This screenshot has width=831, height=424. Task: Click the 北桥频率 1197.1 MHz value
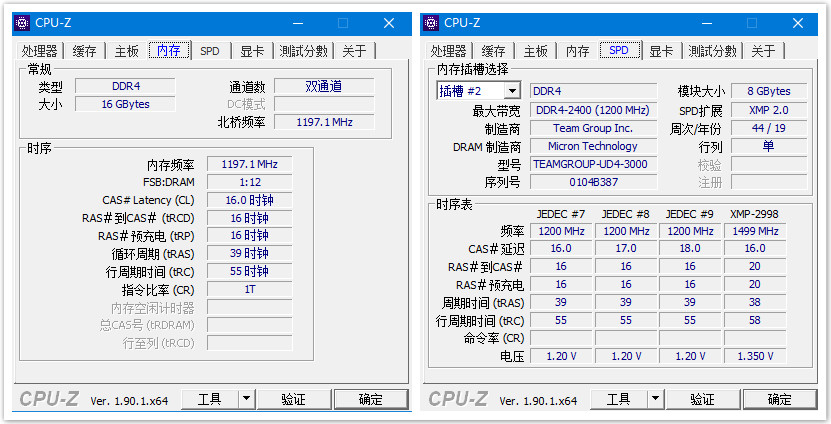click(x=324, y=122)
